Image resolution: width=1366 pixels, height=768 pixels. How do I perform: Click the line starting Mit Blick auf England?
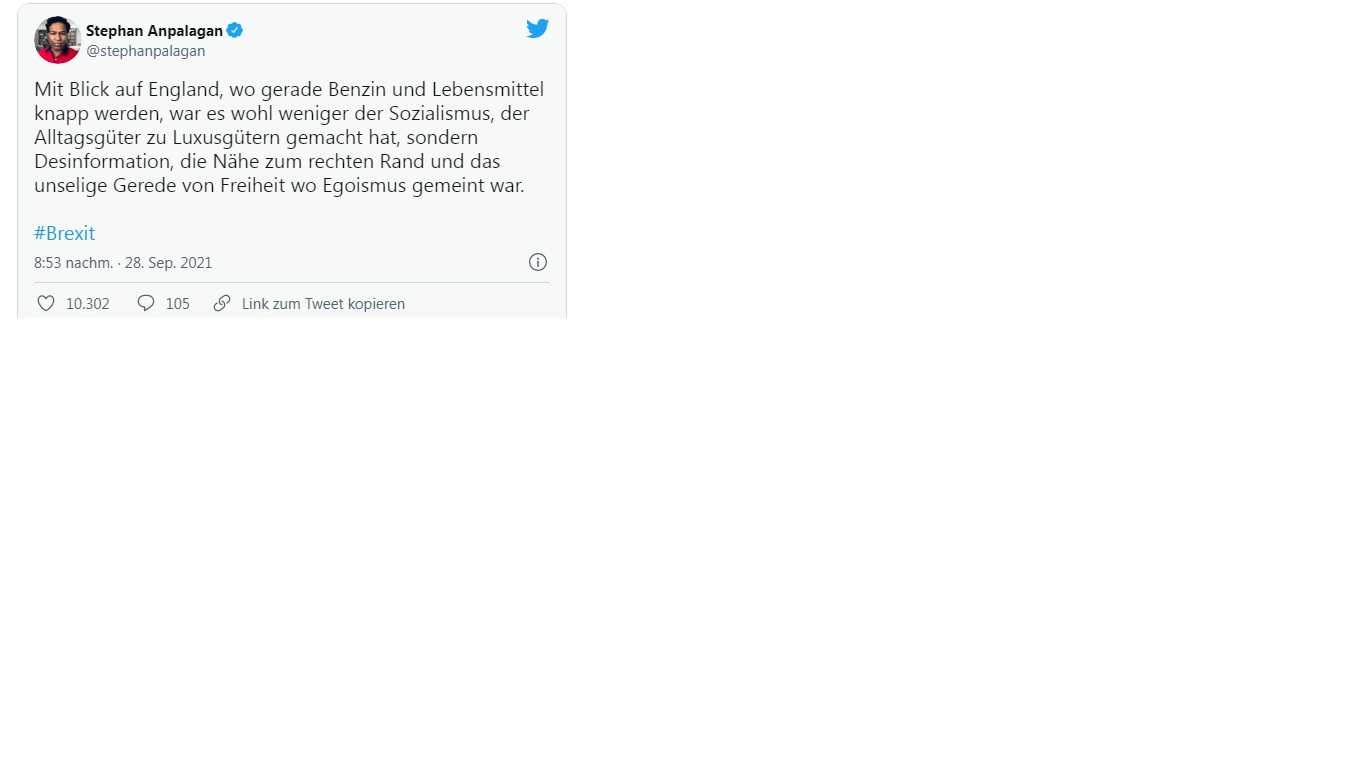click(289, 89)
